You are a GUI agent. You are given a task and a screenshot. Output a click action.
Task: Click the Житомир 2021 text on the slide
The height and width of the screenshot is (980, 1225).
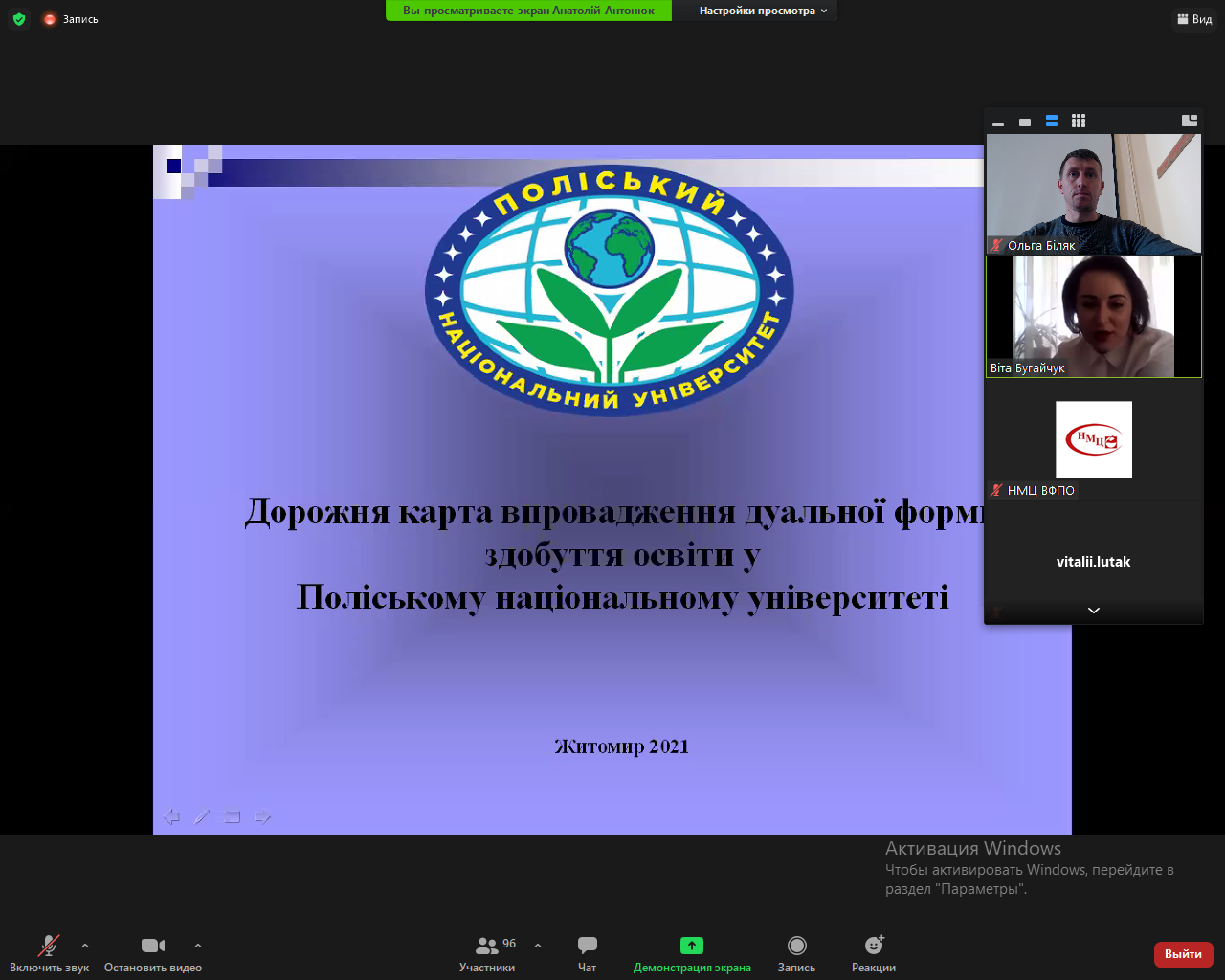click(621, 746)
